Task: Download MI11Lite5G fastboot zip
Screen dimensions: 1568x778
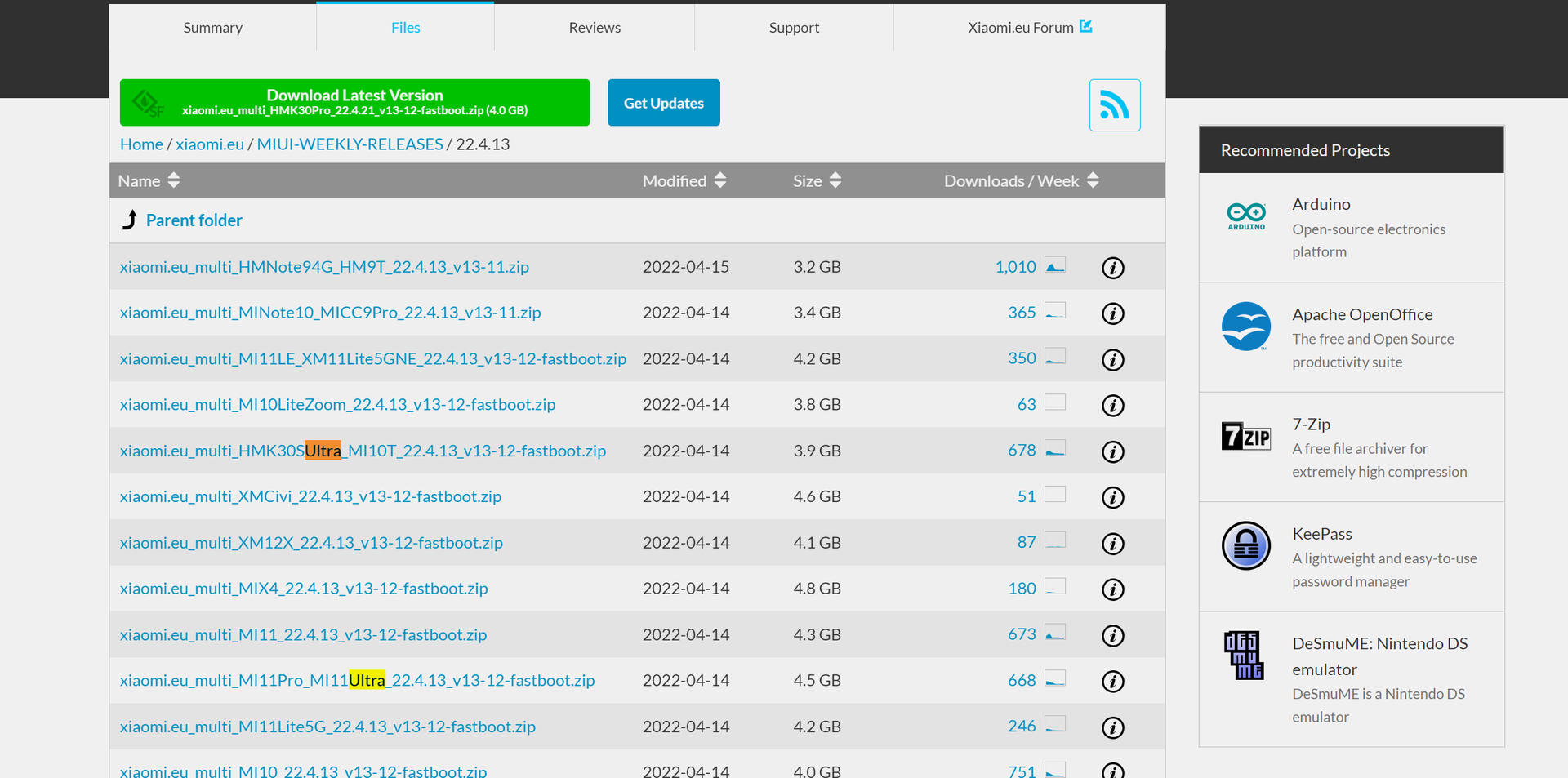Action: [x=327, y=727]
